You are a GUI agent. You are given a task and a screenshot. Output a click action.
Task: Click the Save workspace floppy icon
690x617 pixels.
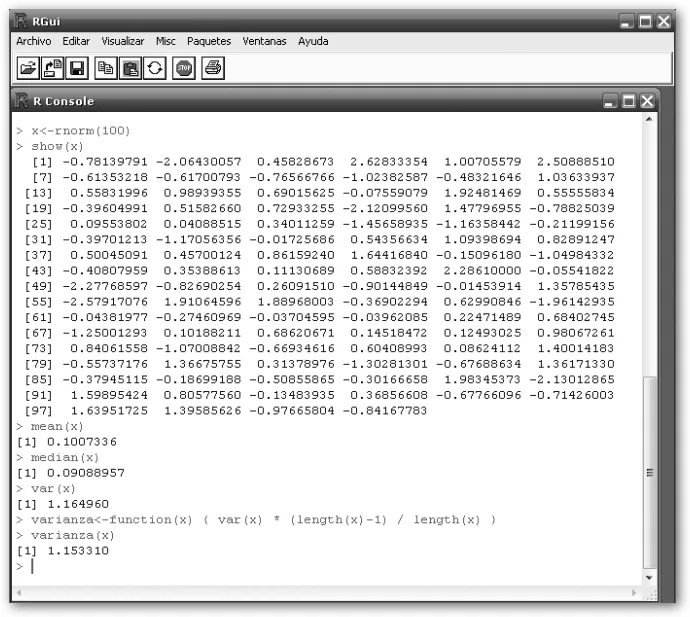tap(77, 68)
